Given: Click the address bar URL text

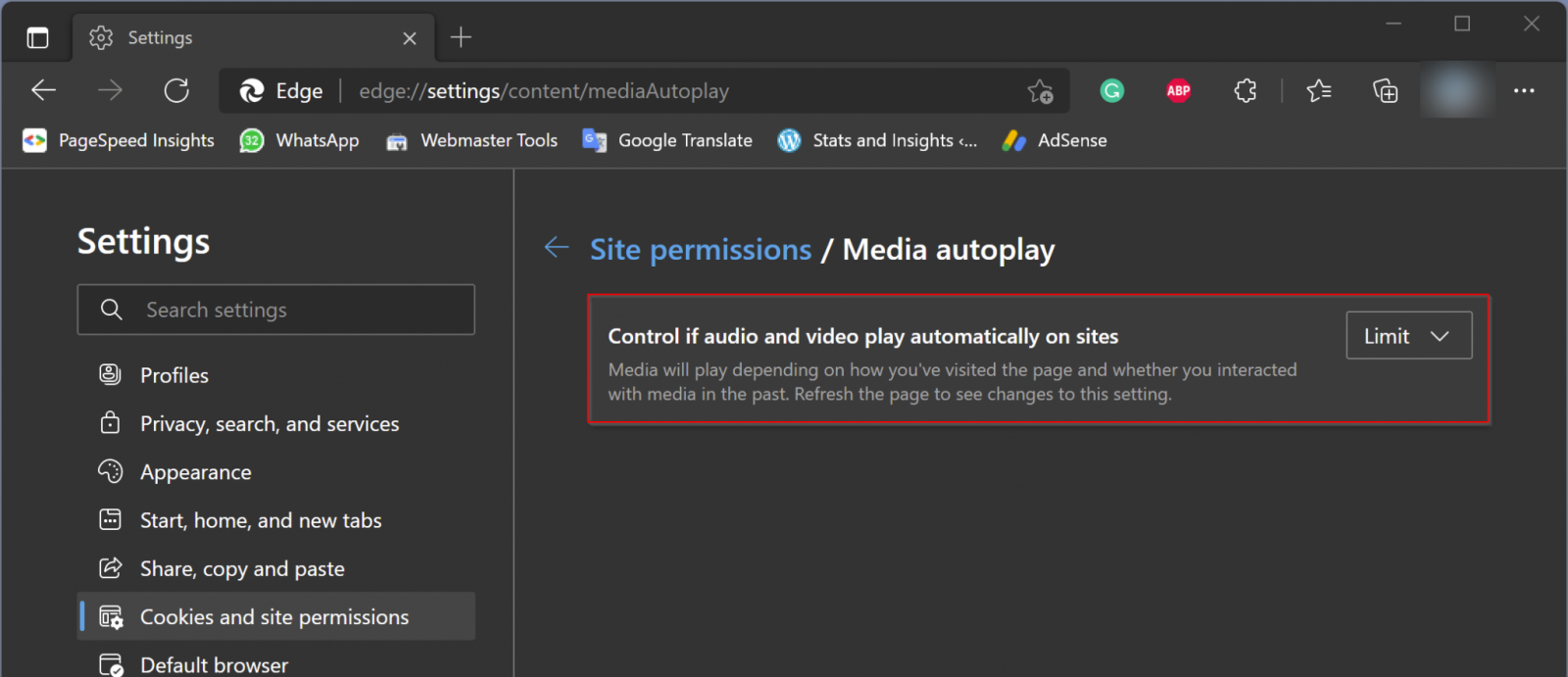Looking at the screenshot, I should [x=544, y=91].
